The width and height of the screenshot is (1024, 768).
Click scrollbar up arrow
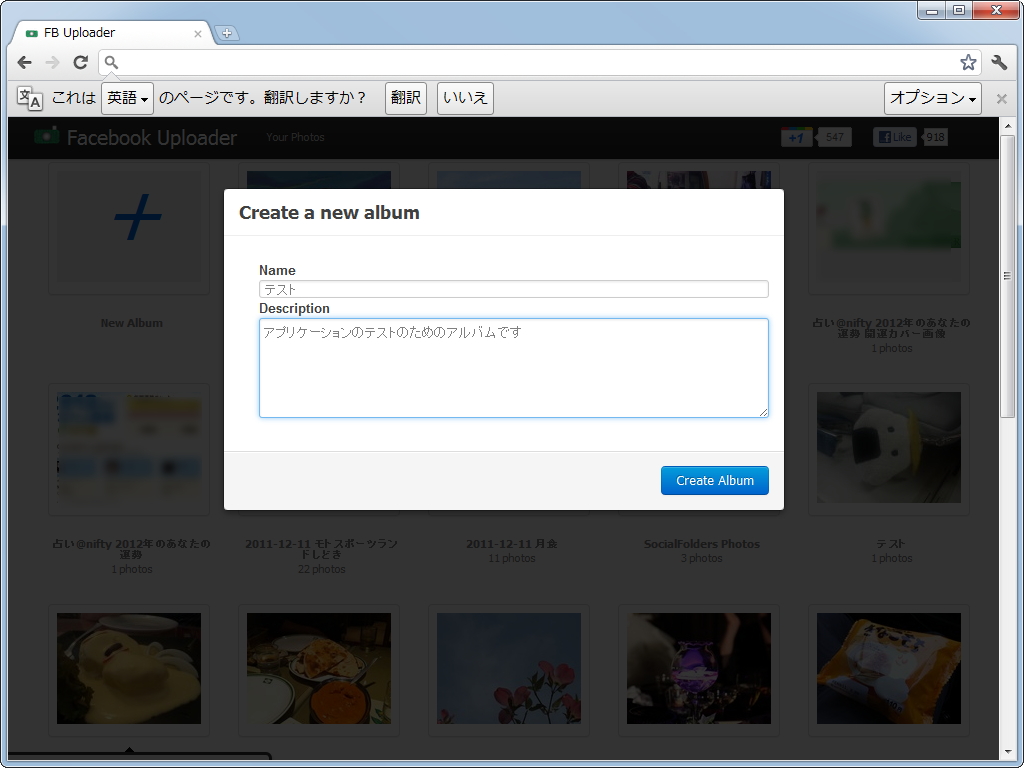pos(1007,125)
